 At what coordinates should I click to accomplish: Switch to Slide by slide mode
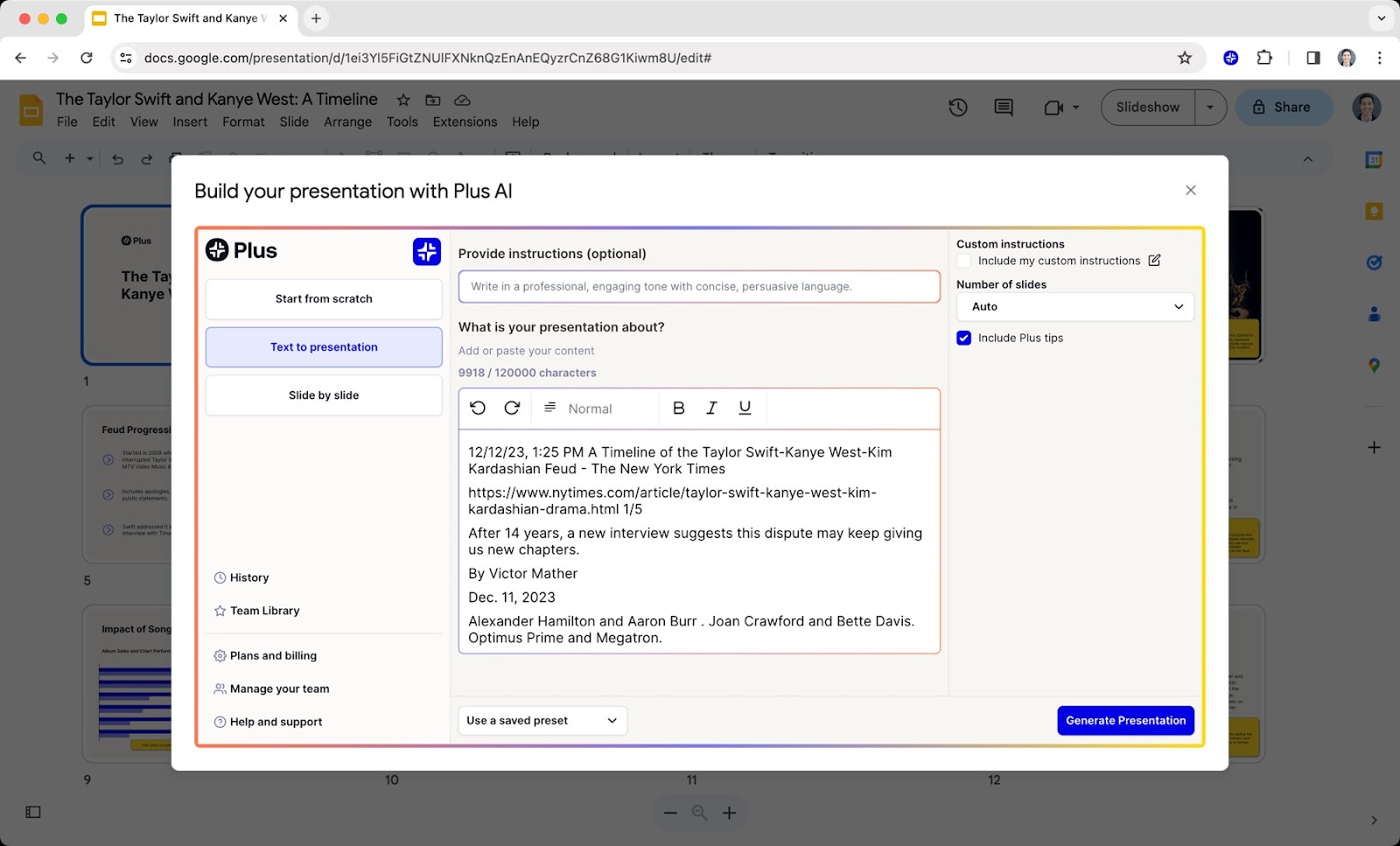(x=324, y=395)
